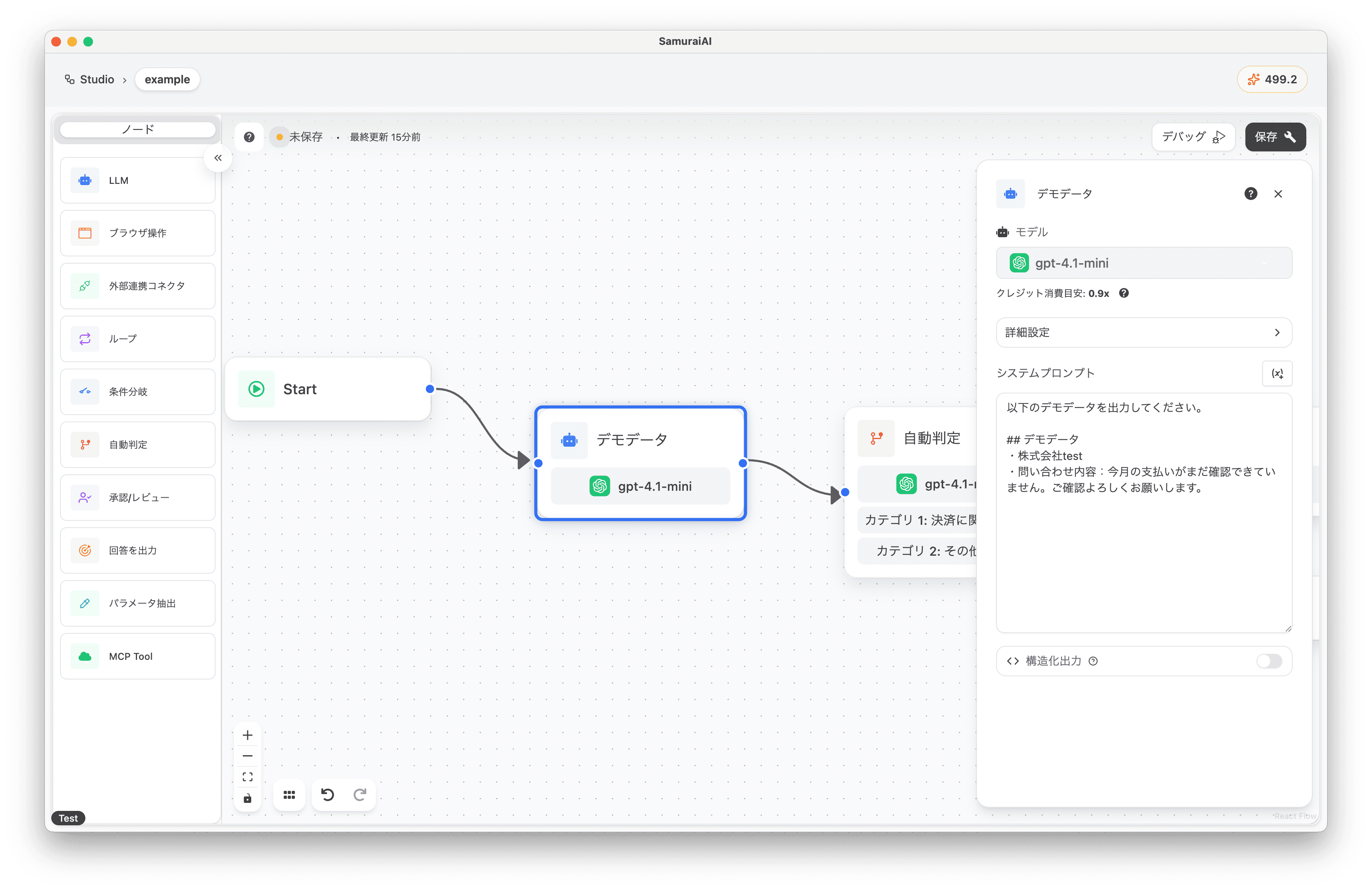Click the デバッグ button
Viewport: 1372px width, 891px height.
pyautogui.click(x=1193, y=137)
